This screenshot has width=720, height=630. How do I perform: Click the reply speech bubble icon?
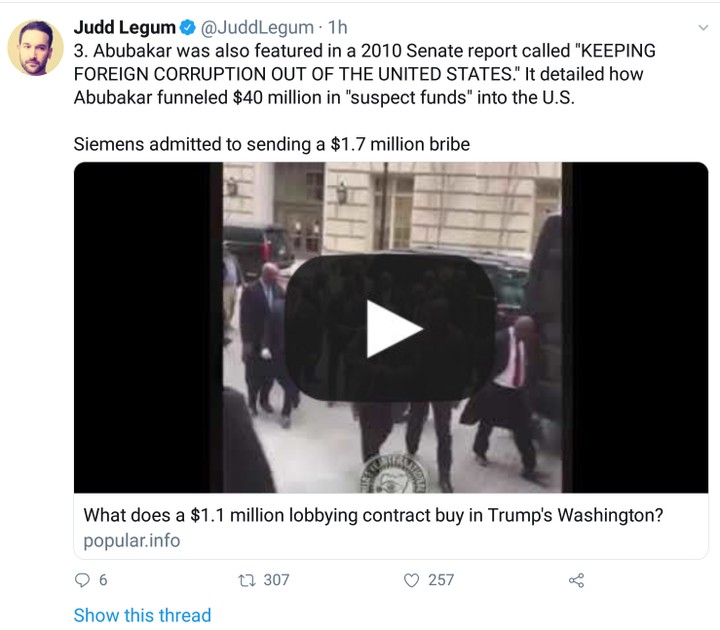pyautogui.click(x=82, y=580)
